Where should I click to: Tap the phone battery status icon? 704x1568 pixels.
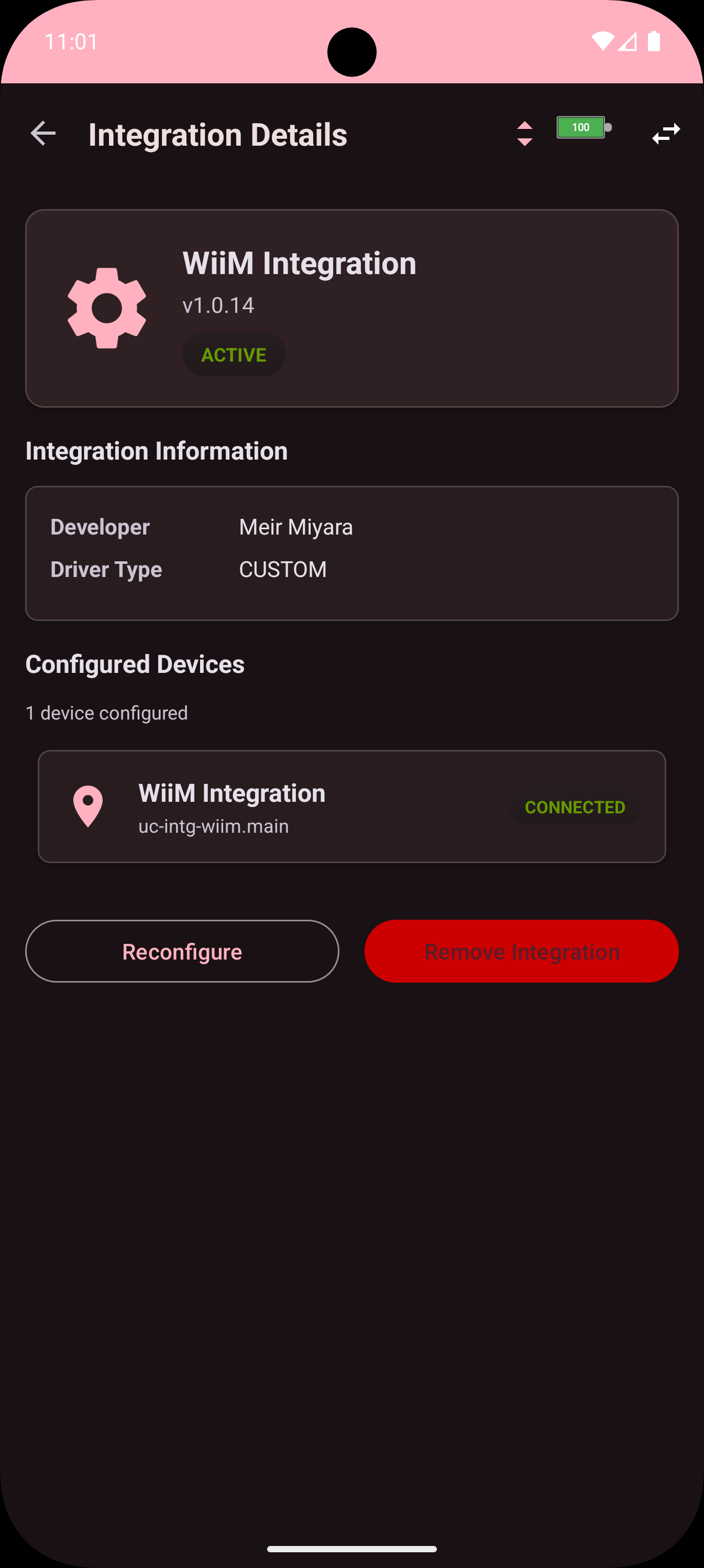click(x=654, y=41)
